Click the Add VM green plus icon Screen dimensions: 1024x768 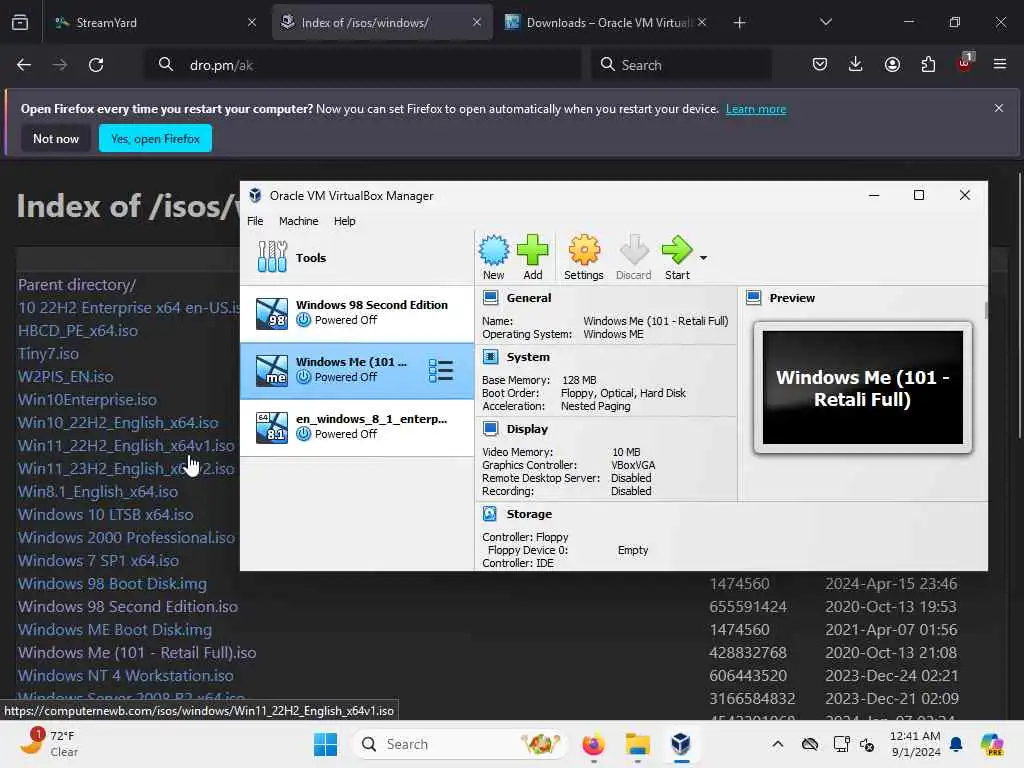(533, 257)
